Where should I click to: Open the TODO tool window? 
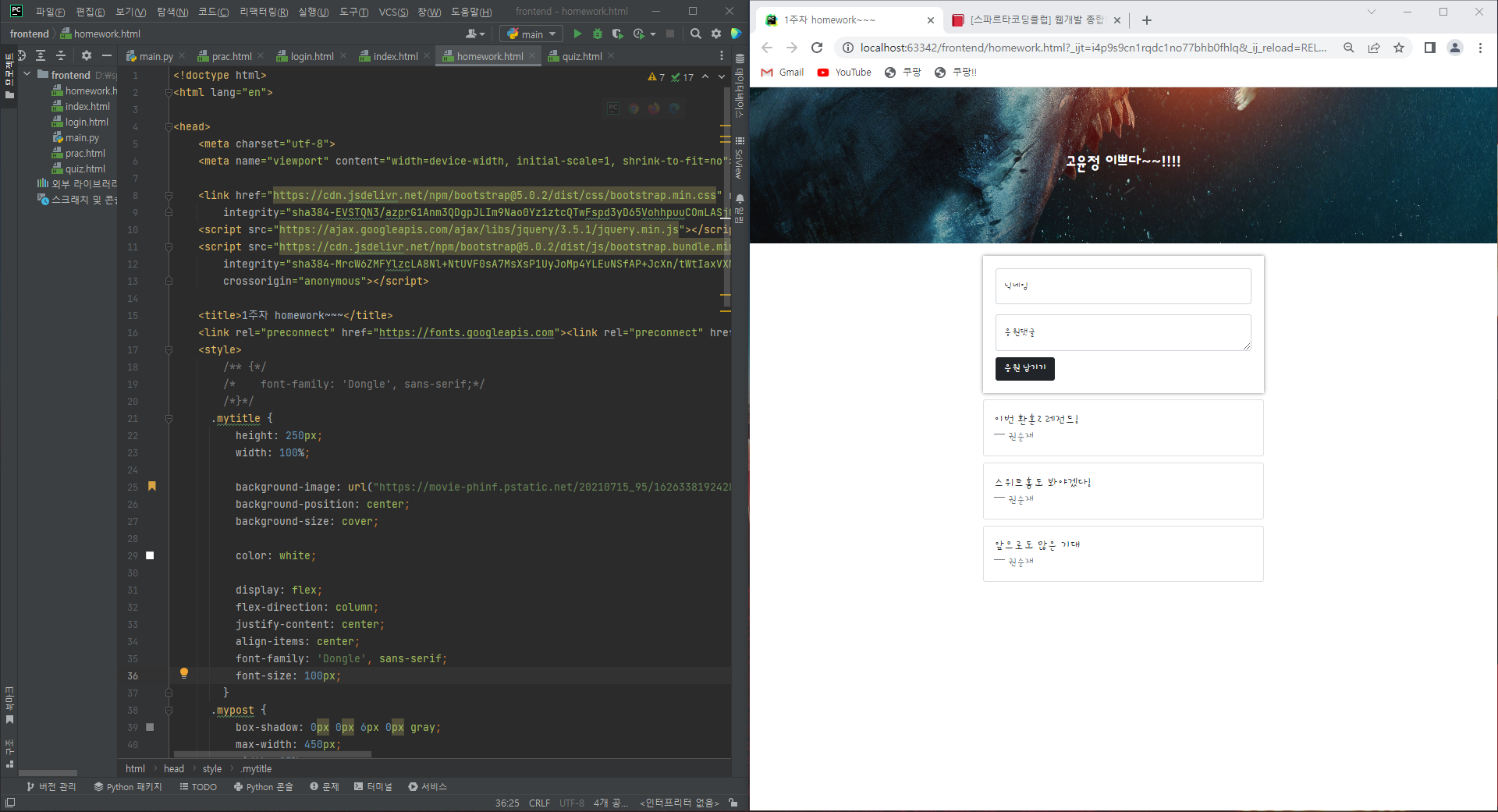(198, 786)
